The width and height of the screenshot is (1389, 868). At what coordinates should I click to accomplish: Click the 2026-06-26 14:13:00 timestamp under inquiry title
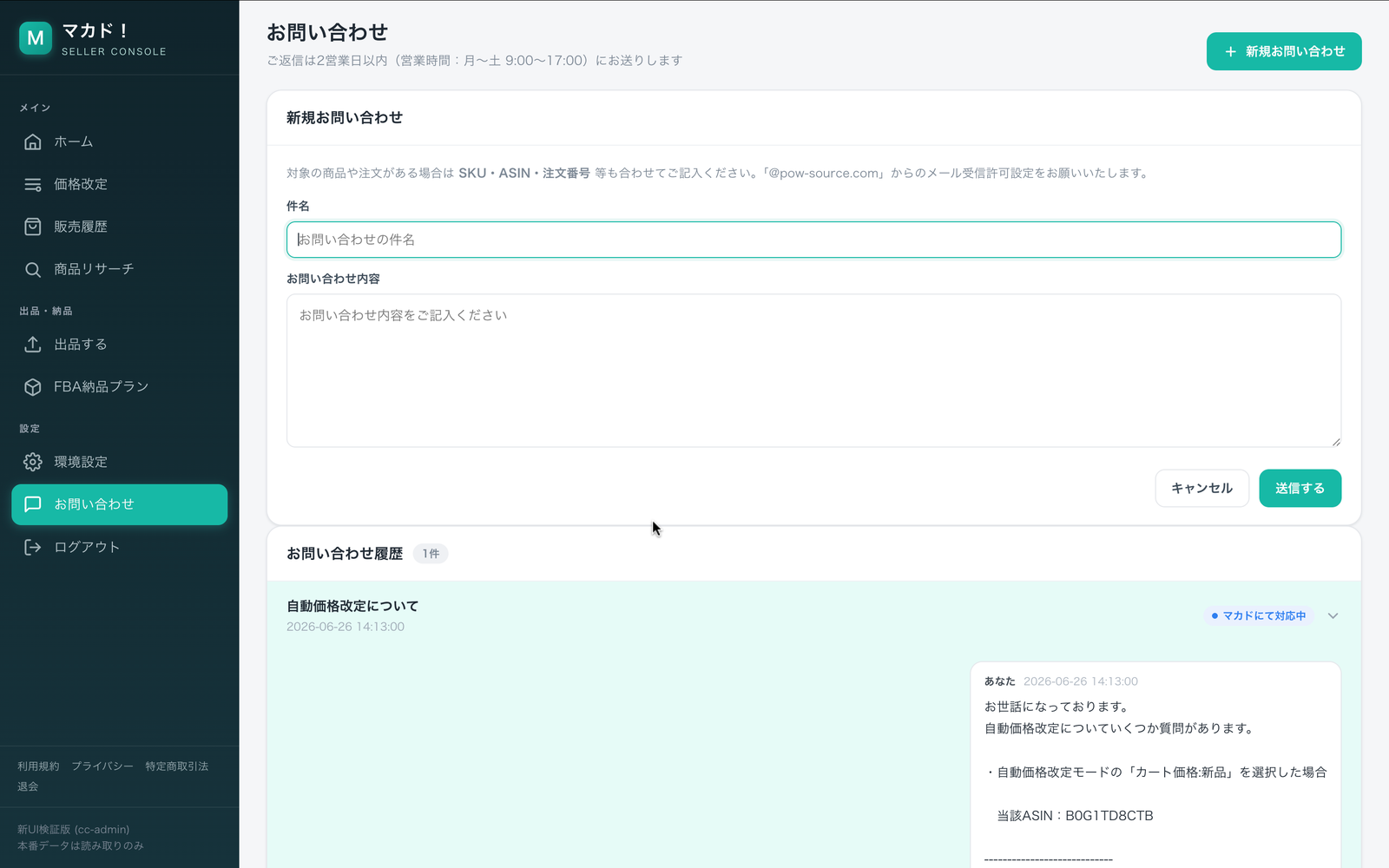(346, 627)
